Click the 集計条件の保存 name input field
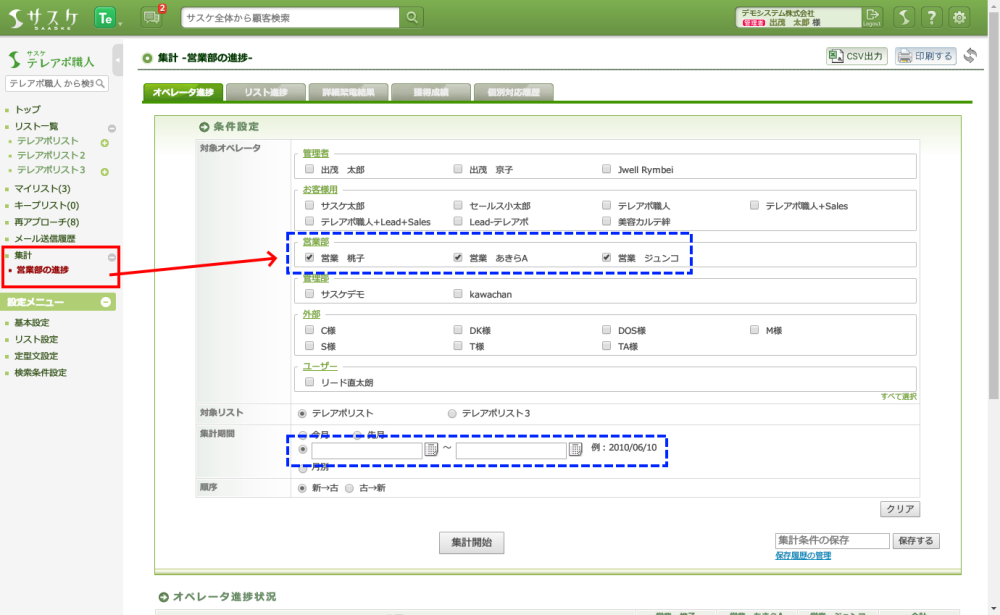The width and height of the screenshot is (1000, 615). (x=832, y=541)
